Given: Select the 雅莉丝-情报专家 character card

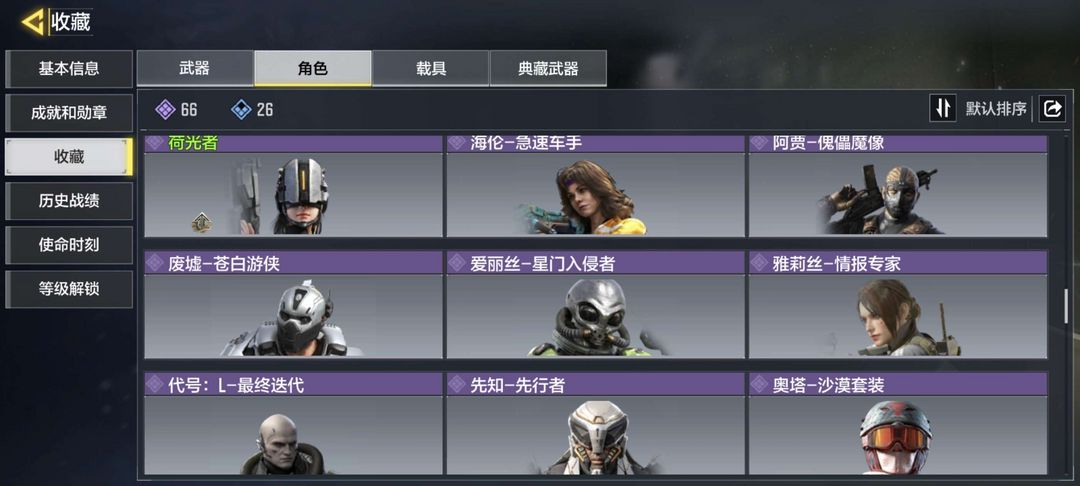Looking at the screenshot, I should tap(897, 305).
